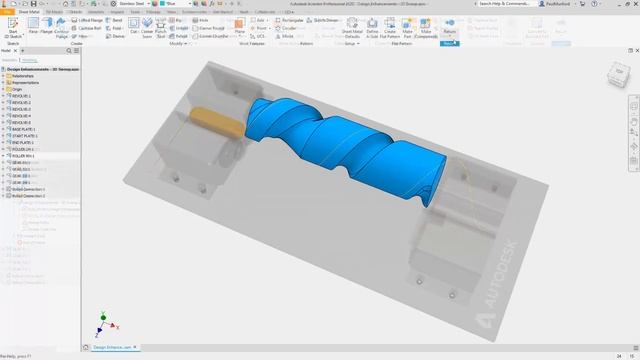Viewport: 640px width, 360px height.
Task: Expand the Origin folder
Action: coord(3,89)
